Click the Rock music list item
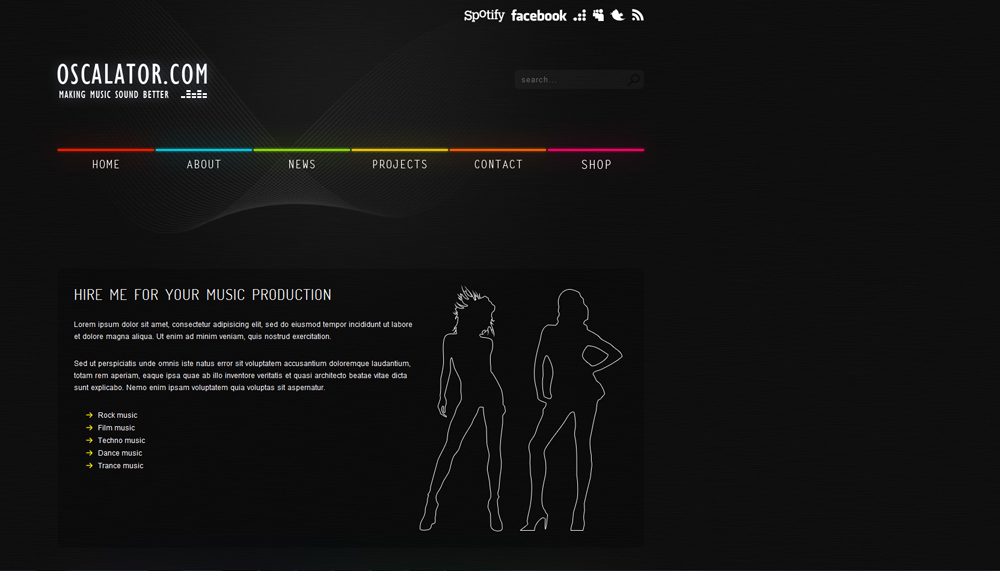Screen dimensions: 1000x571 117,415
